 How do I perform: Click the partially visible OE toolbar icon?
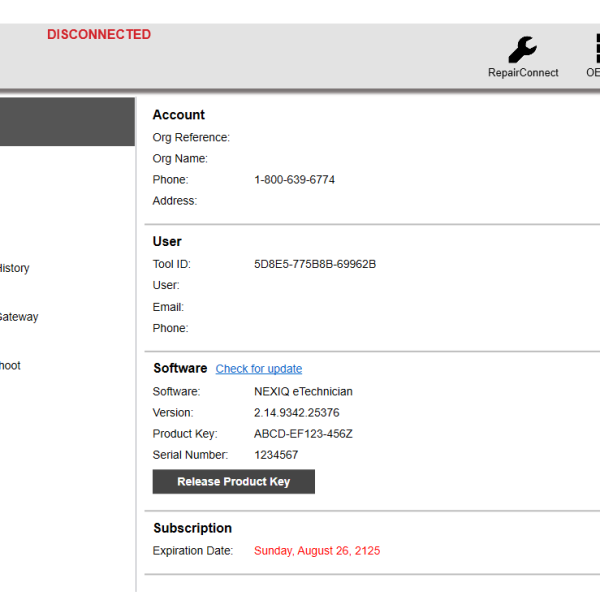point(593,52)
